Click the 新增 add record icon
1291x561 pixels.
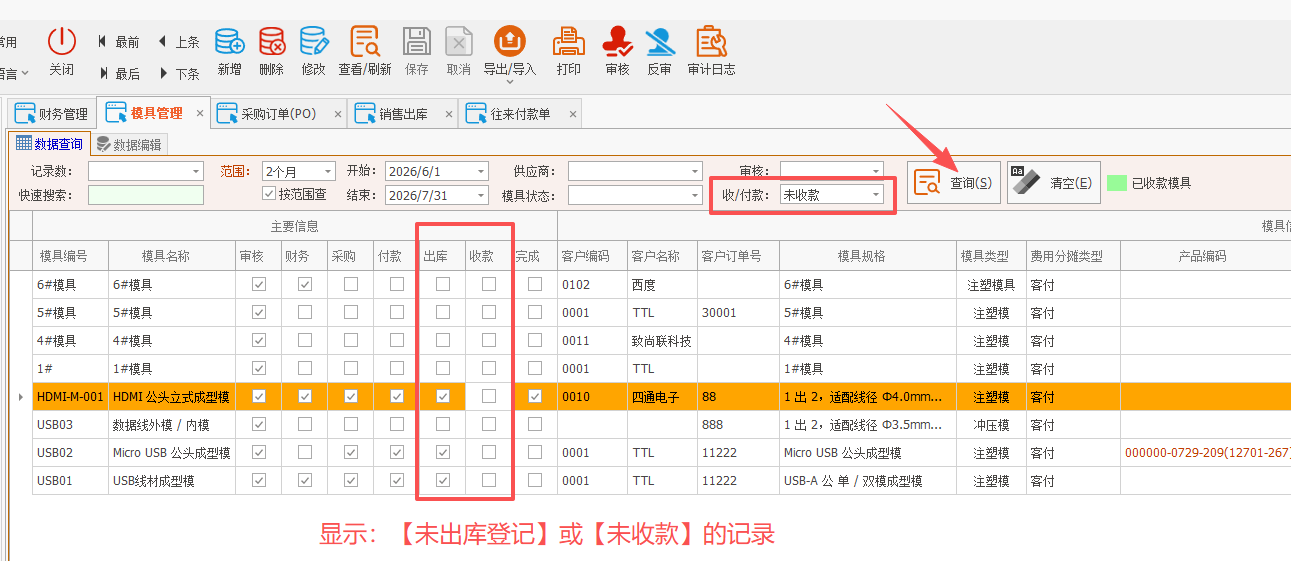(x=229, y=42)
